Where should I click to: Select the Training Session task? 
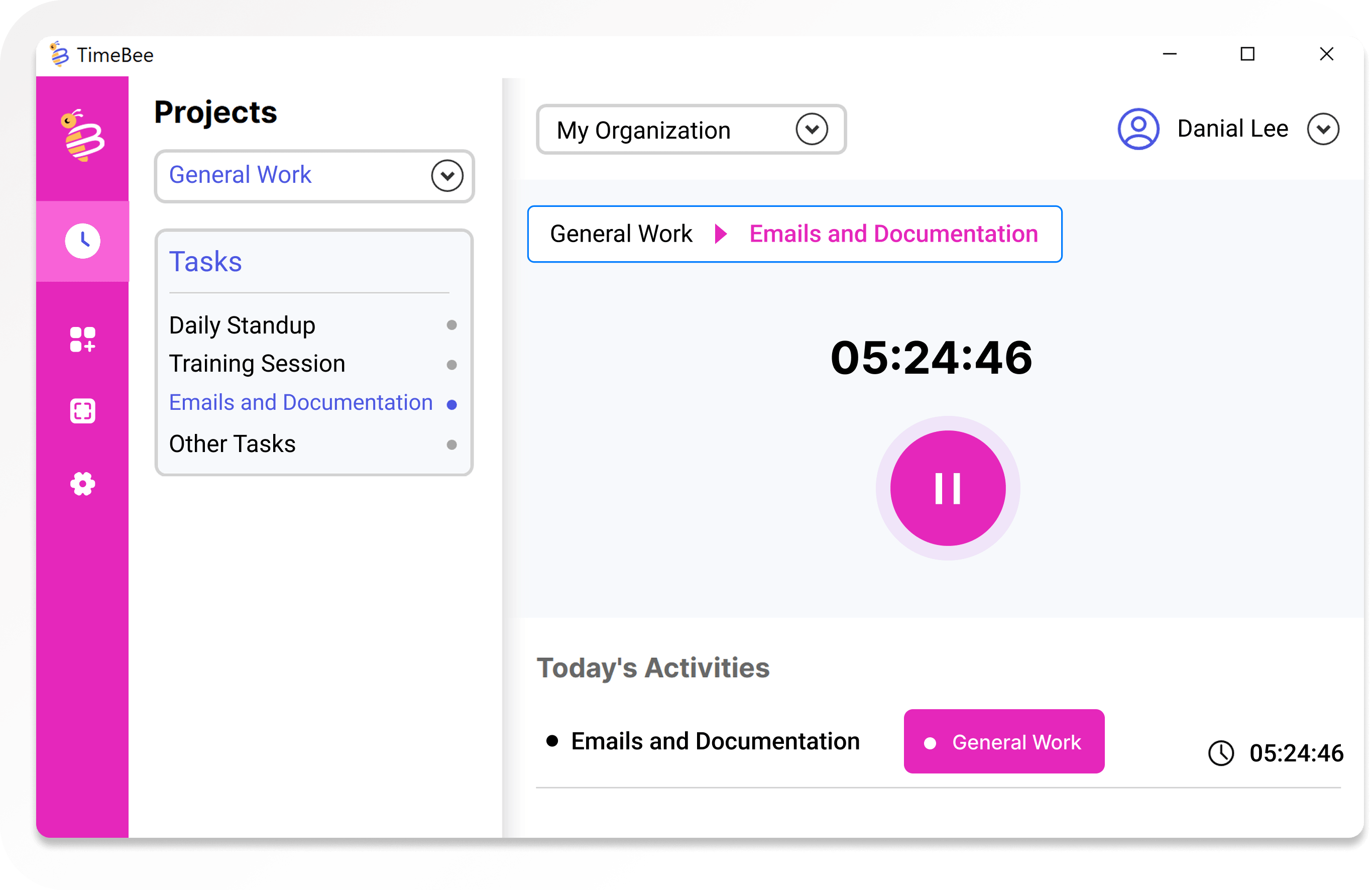[x=257, y=364]
